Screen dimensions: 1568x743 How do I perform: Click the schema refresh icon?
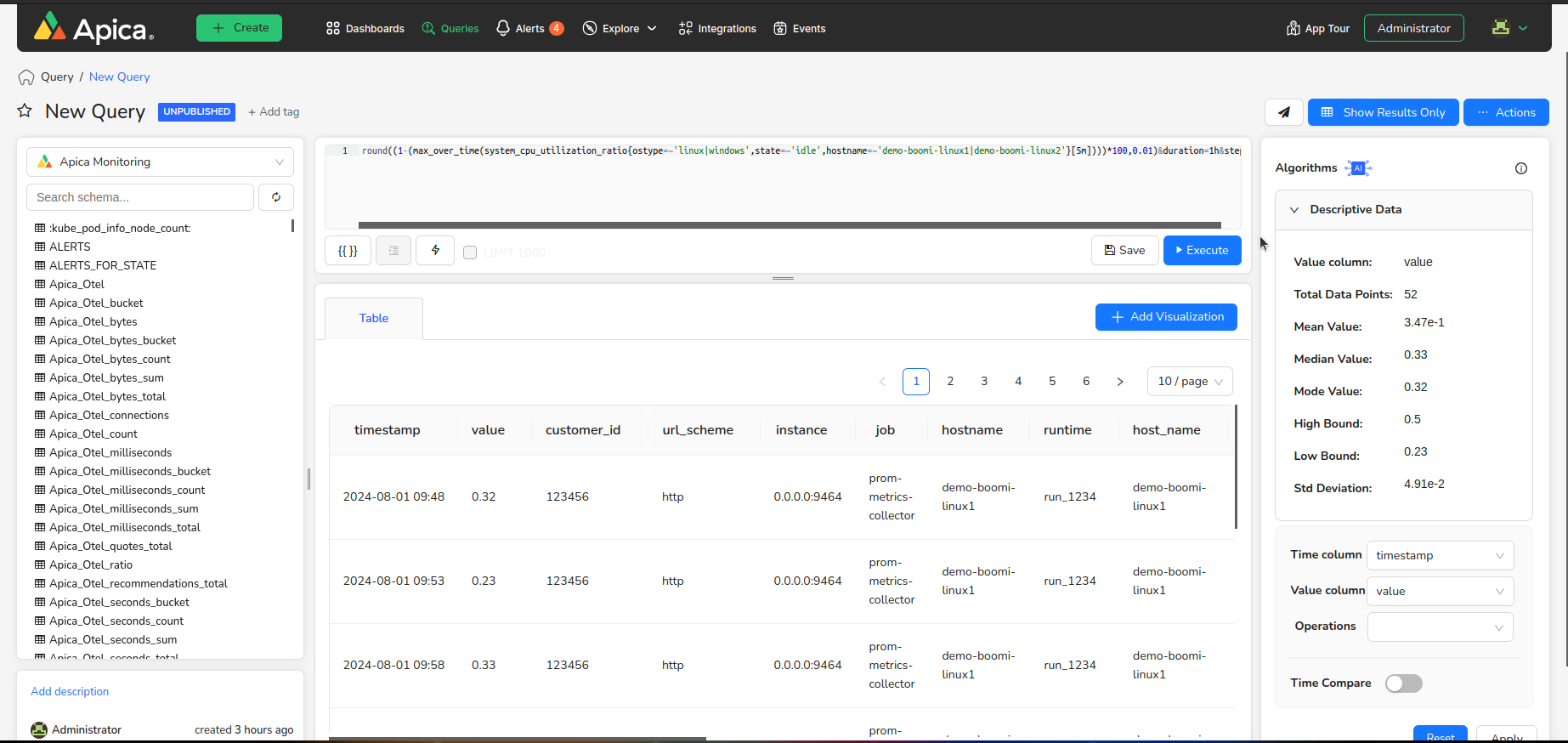point(276,197)
